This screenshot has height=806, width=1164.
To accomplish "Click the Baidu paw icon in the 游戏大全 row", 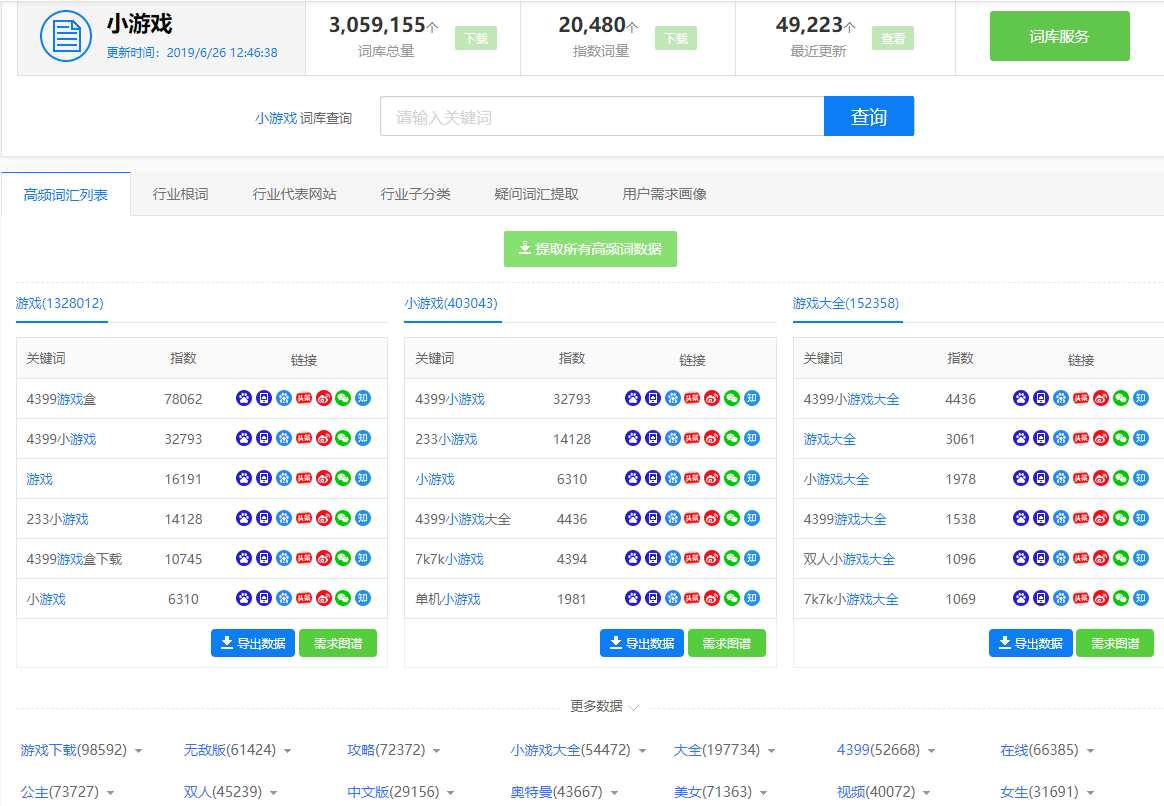I will (1021, 439).
